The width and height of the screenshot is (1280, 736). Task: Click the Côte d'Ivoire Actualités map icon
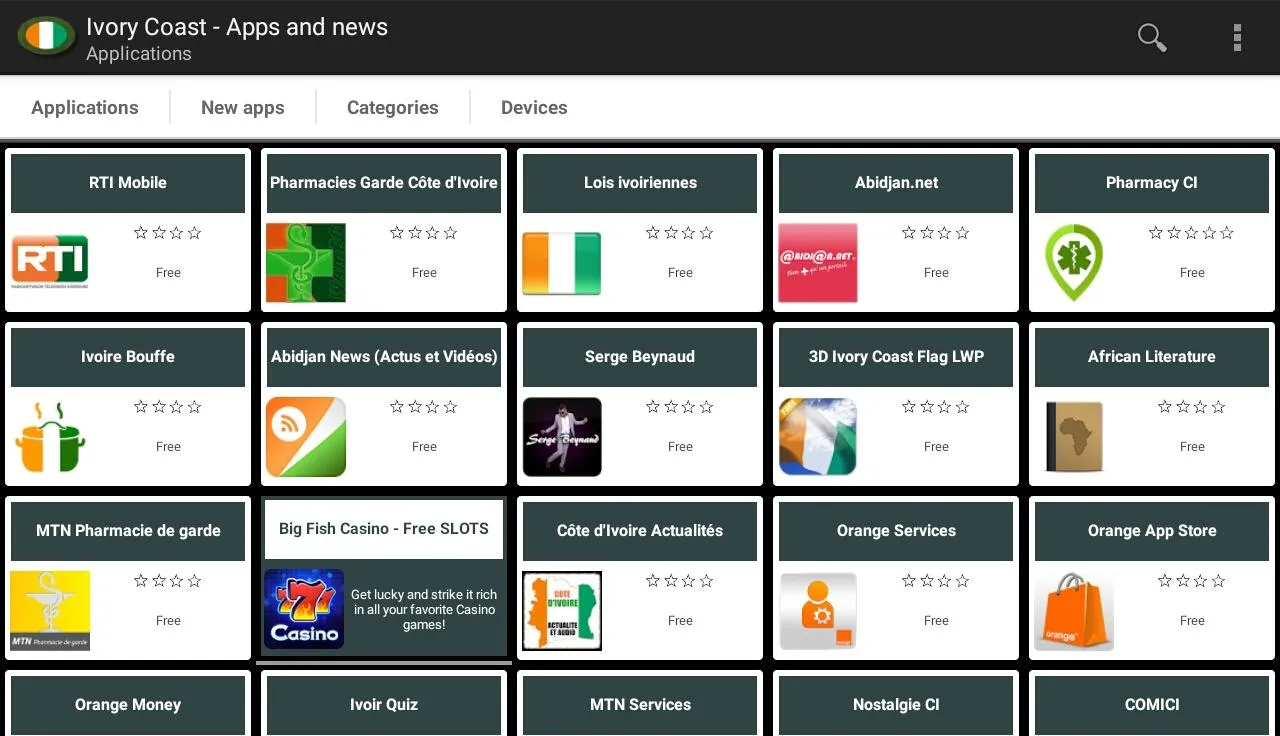pos(562,611)
